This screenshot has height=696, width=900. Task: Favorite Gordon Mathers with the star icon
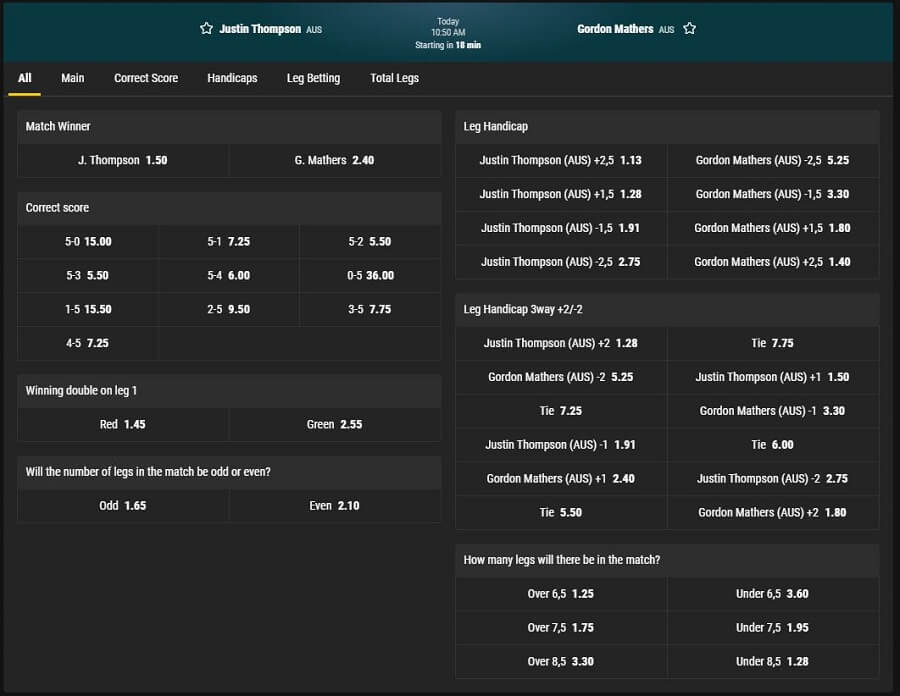pyautogui.click(x=689, y=29)
